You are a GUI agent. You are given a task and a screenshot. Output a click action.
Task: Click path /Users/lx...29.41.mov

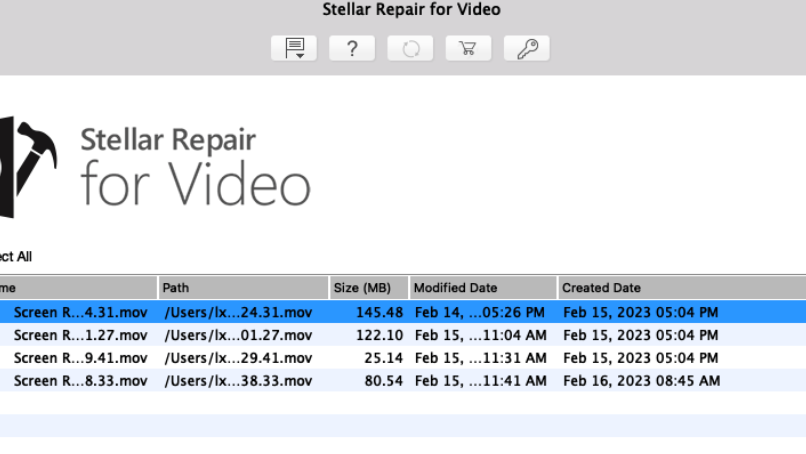[x=238, y=358]
